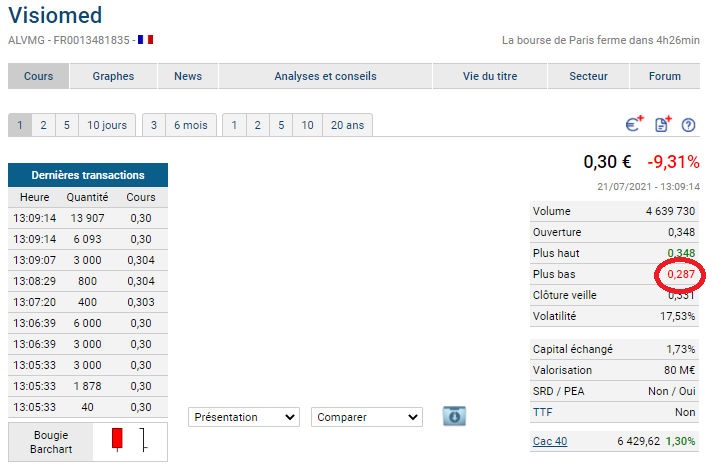
Task: Click the Clôture veille label
Action: [565, 295]
